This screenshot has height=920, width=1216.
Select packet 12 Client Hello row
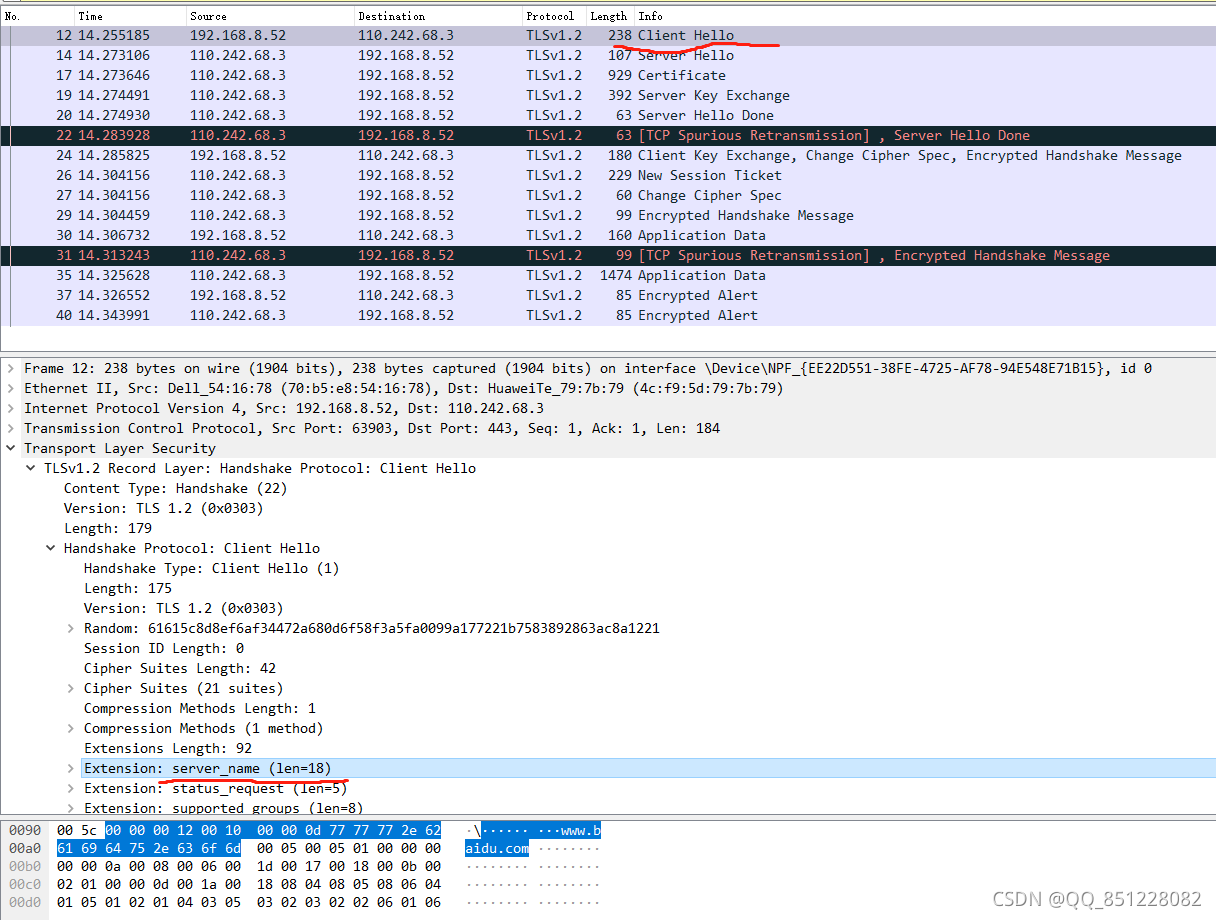point(608,35)
